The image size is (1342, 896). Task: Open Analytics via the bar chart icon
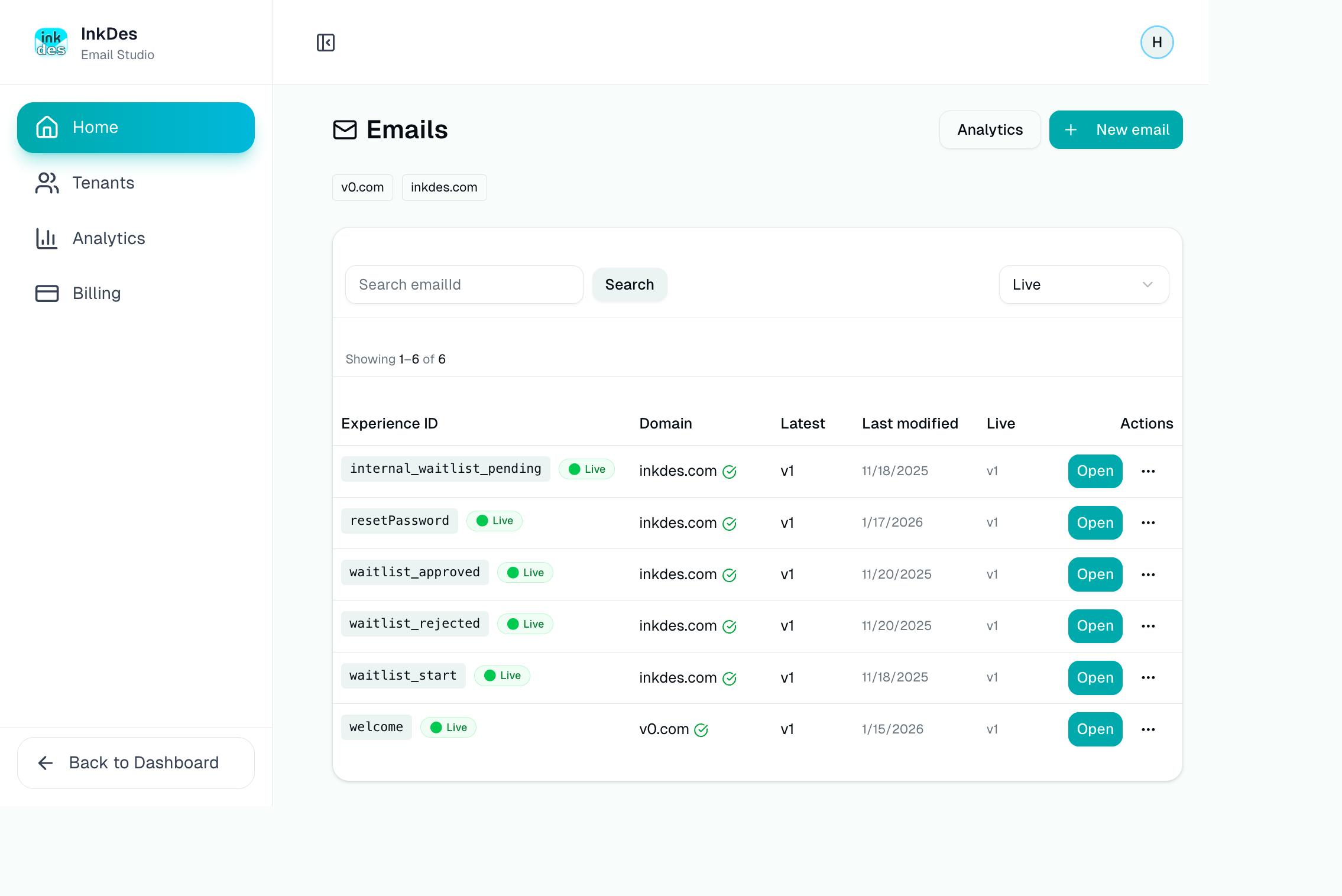(x=46, y=238)
